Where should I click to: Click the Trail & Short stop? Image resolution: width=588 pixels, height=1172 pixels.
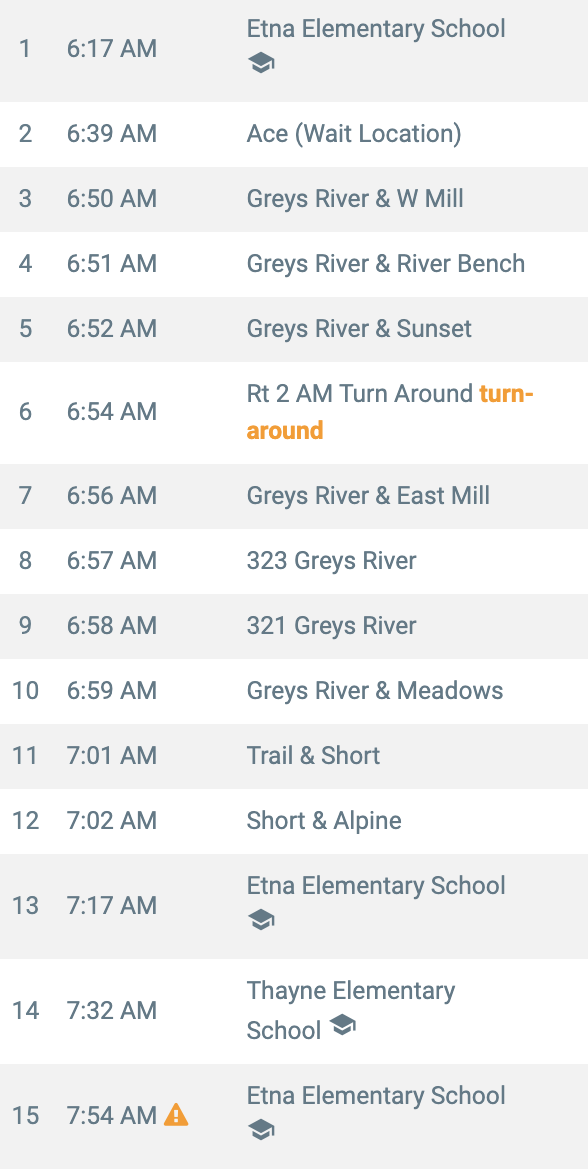coord(294,756)
